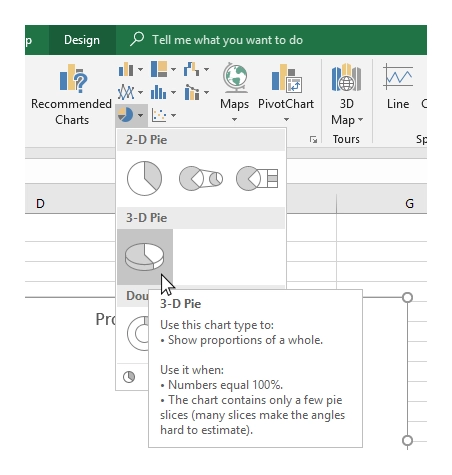
Task: Insert a PivotChart
Action: tap(286, 92)
